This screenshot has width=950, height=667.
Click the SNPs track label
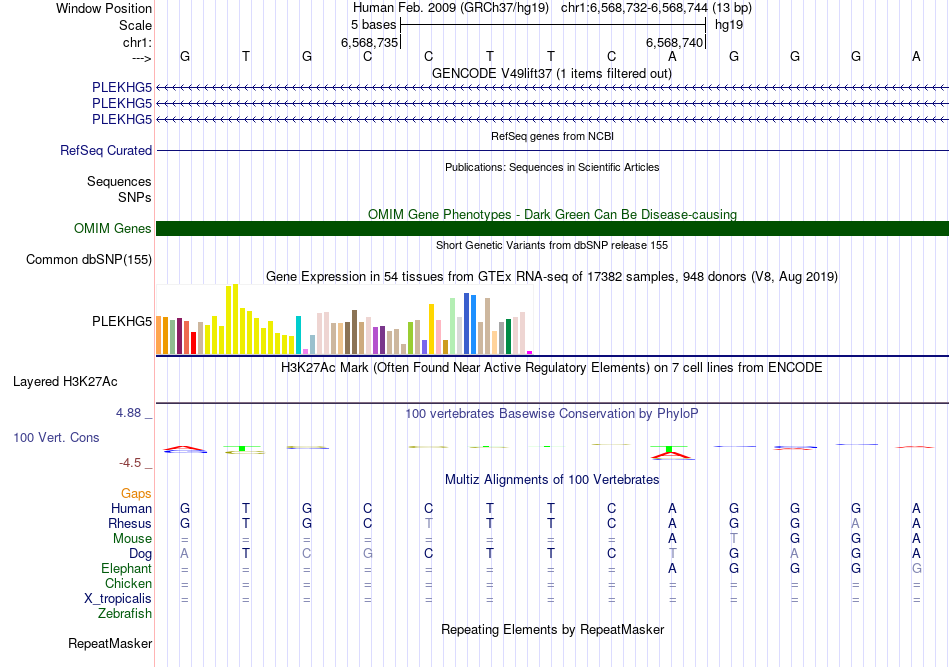coord(135,197)
